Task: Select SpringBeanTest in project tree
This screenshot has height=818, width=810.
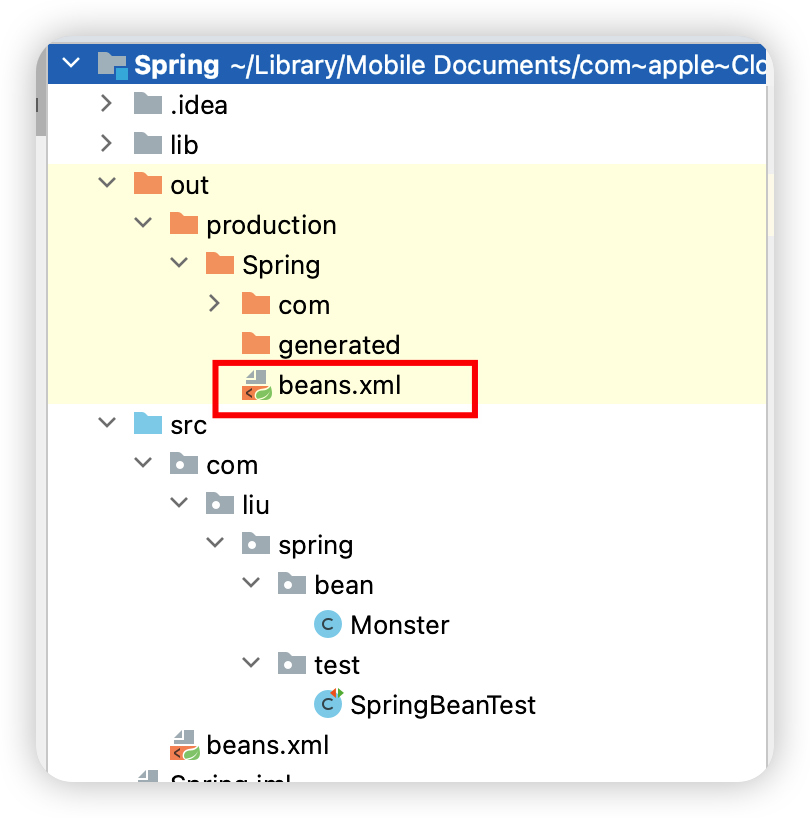Action: [x=443, y=705]
